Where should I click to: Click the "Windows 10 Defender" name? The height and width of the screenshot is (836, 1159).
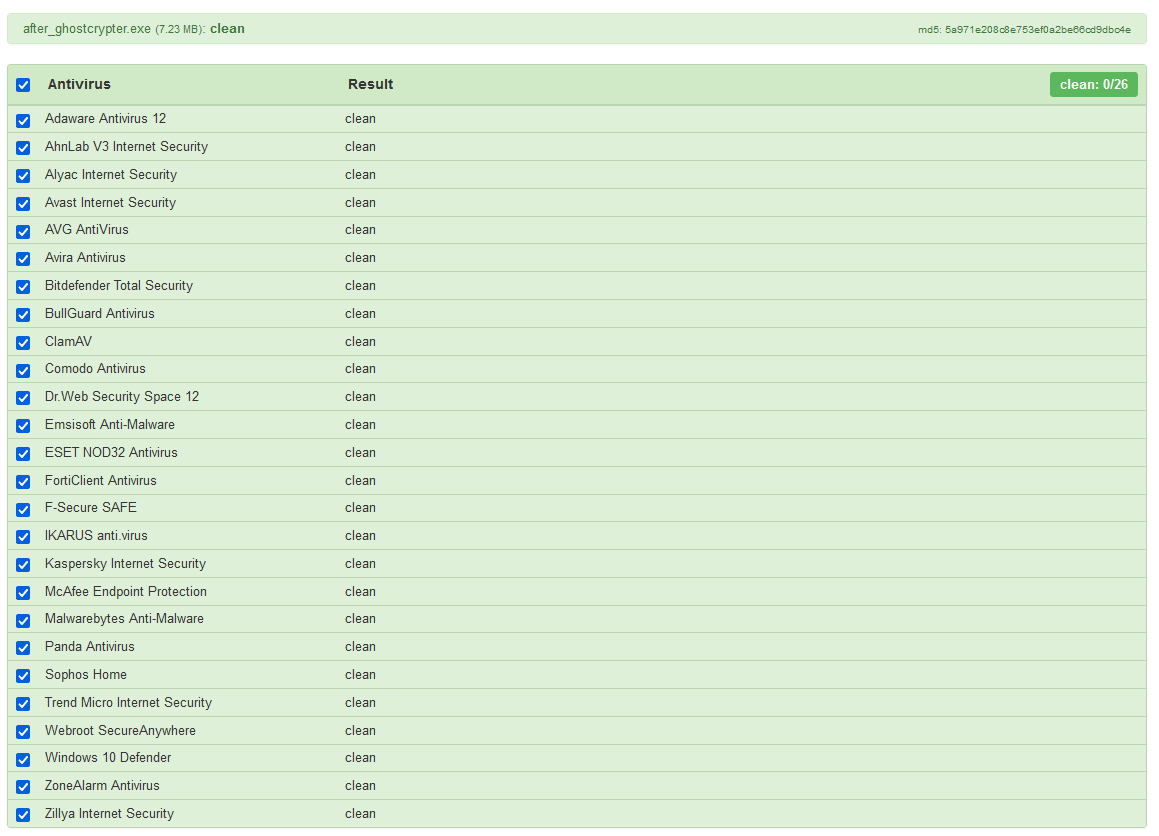pyautogui.click(x=108, y=758)
